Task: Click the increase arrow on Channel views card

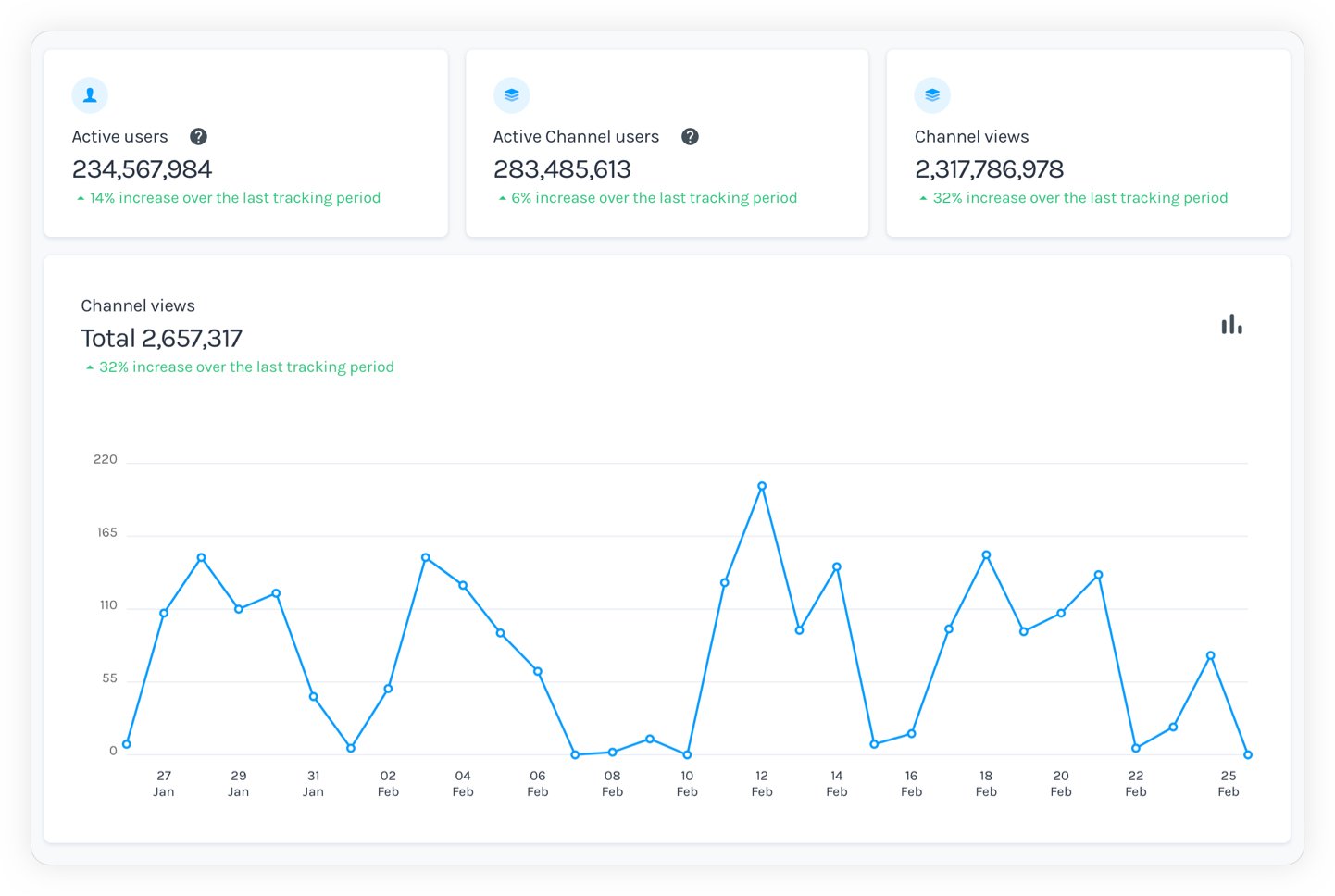Action: [x=922, y=197]
